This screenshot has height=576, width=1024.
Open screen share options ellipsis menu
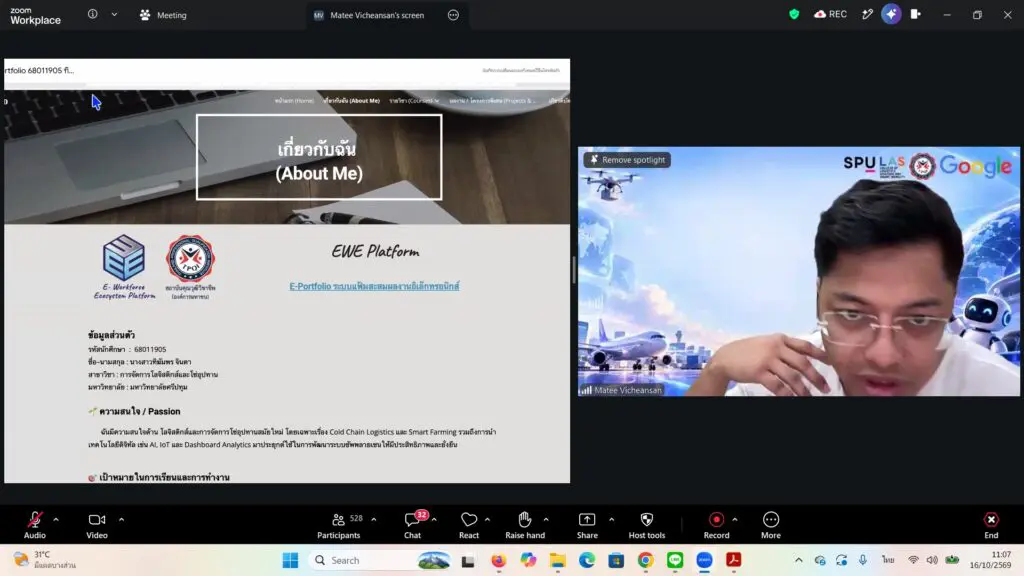(x=453, y=15)
